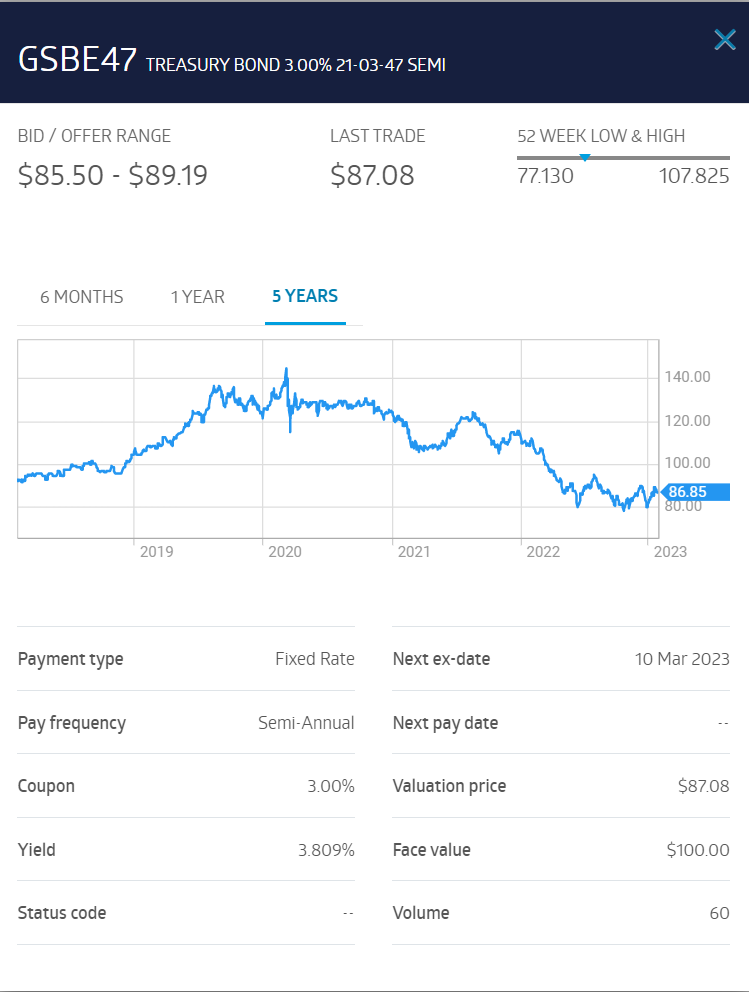Switch chart to 1 YEAR view
Screen dimensions: 749x992
[197, 297]
